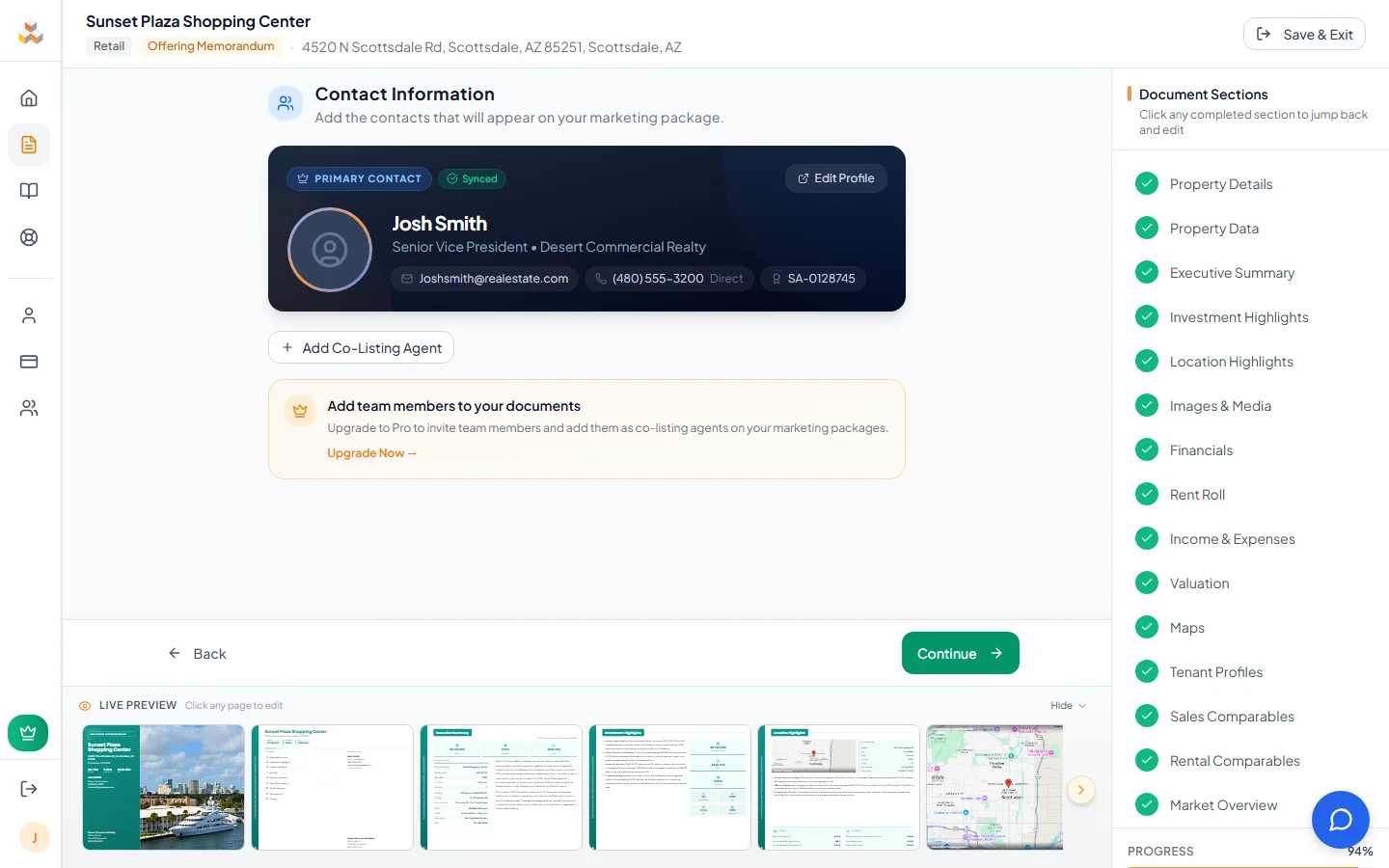The width and height of the screenshot is (1389, 868).
Task: Toggle the Financials section checkmark
Action: tap(1147, 449)
